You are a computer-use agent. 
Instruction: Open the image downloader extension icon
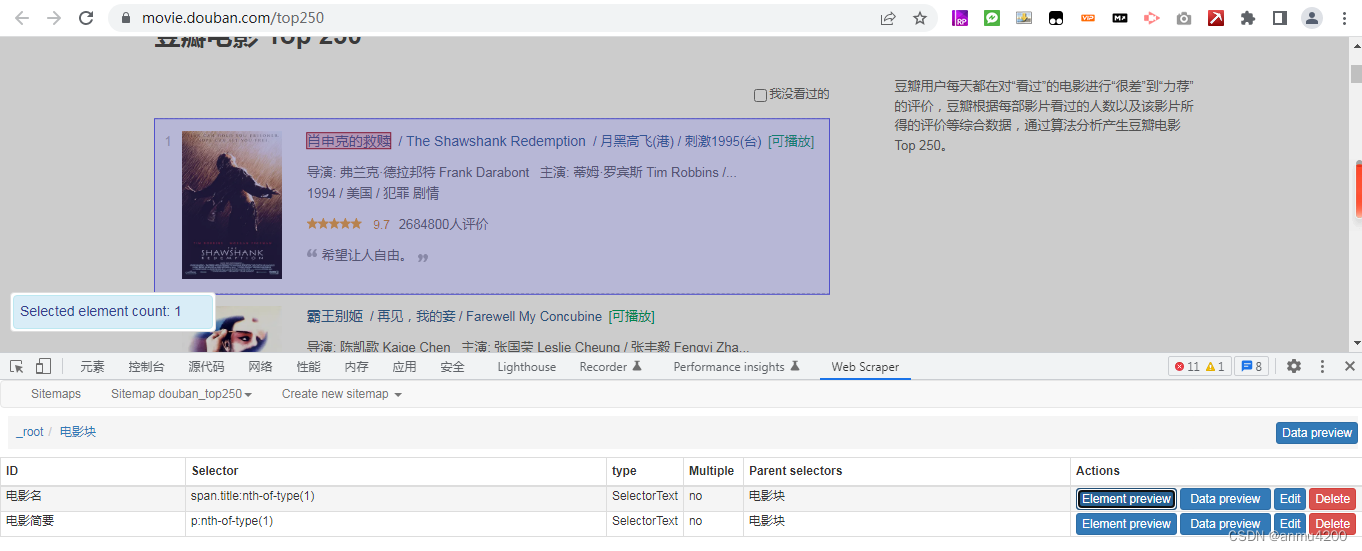(x=1024, y=18)
